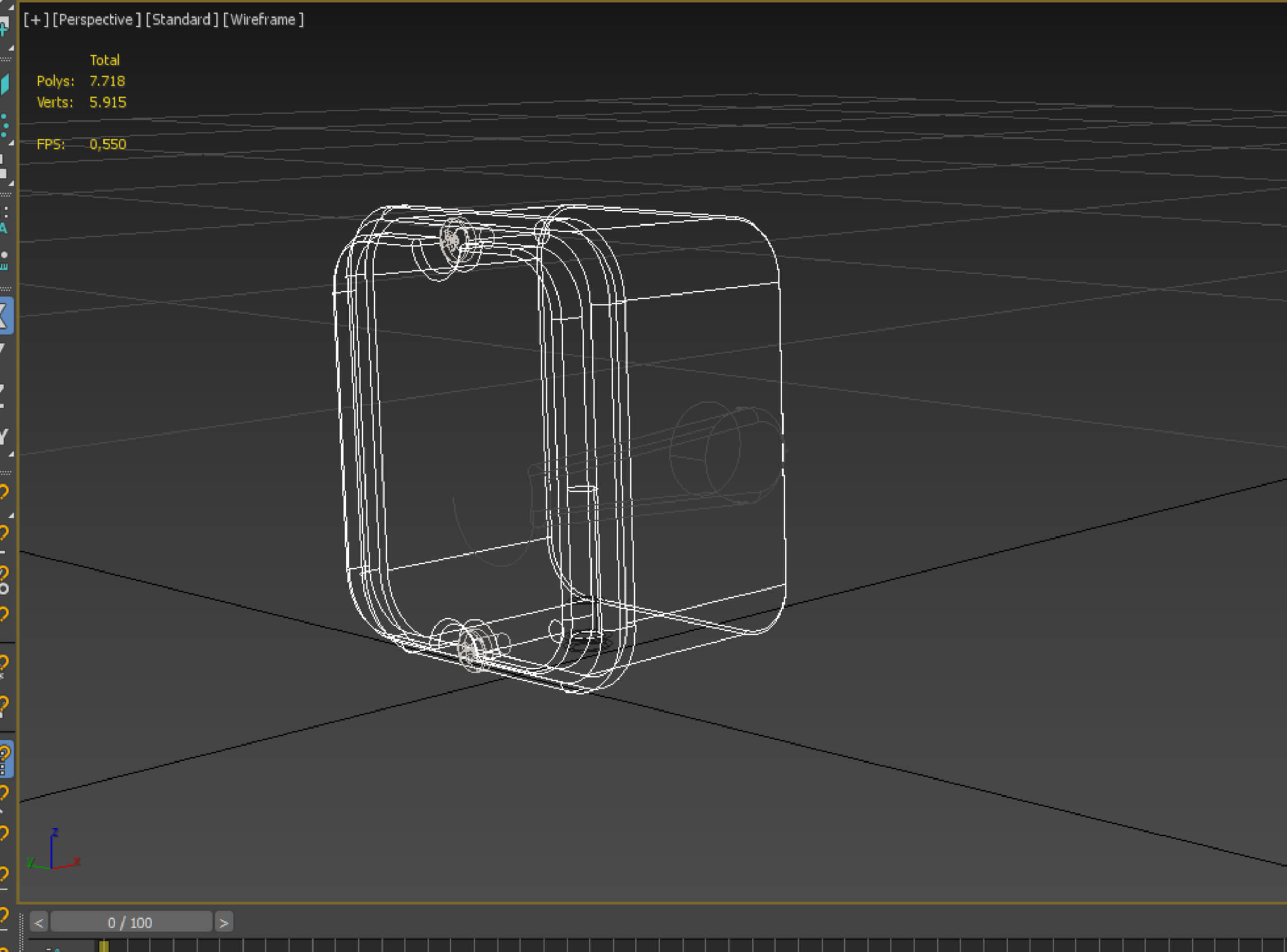This screenshot has height=952, width=1287.
Task: Open the [+] general viewport menu
Action: (36, 20)
